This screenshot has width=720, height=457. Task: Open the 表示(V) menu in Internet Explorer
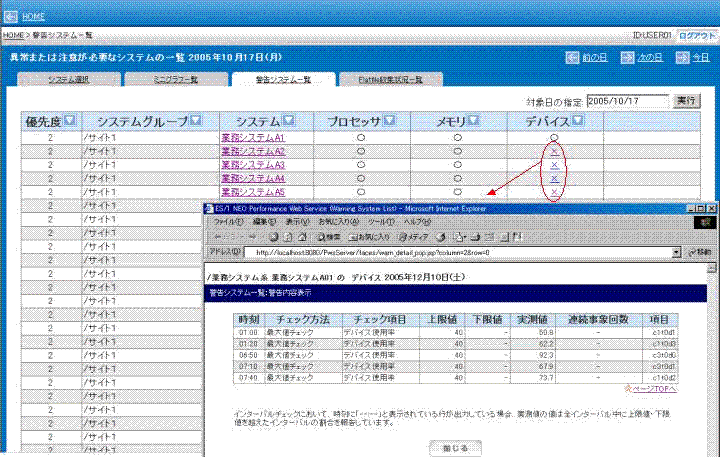point(298,222)
